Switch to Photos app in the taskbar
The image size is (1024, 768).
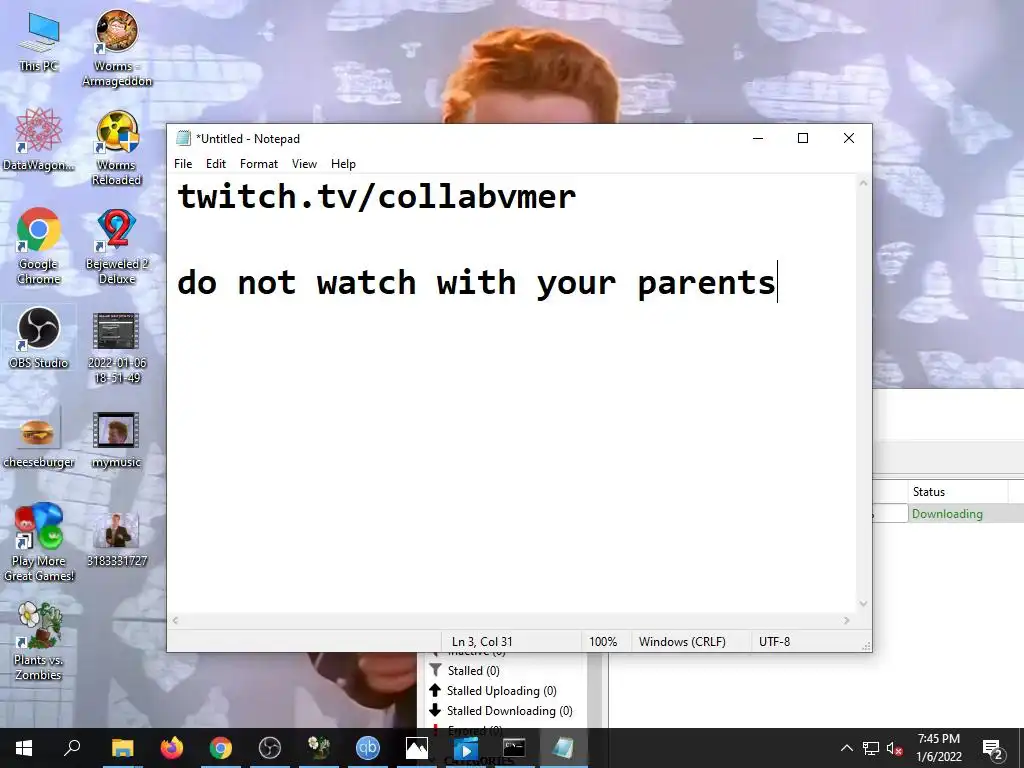417,748
